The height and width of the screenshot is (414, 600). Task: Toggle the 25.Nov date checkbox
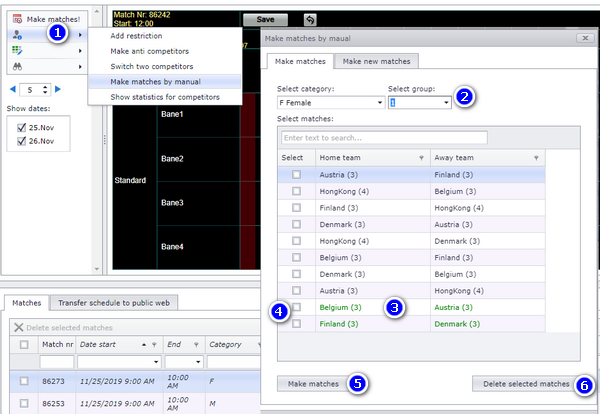[21, 128]
